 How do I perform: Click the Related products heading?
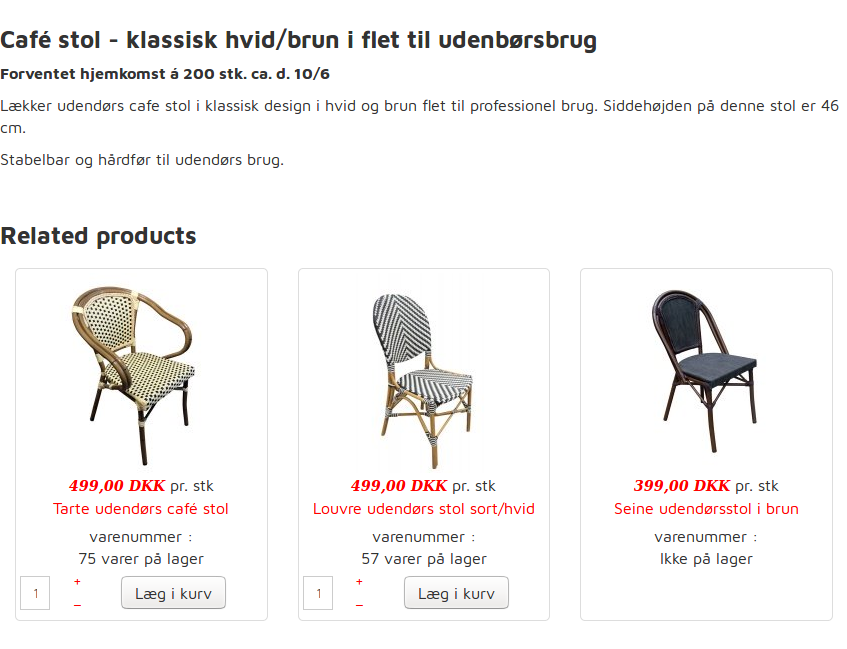[98, 236]
